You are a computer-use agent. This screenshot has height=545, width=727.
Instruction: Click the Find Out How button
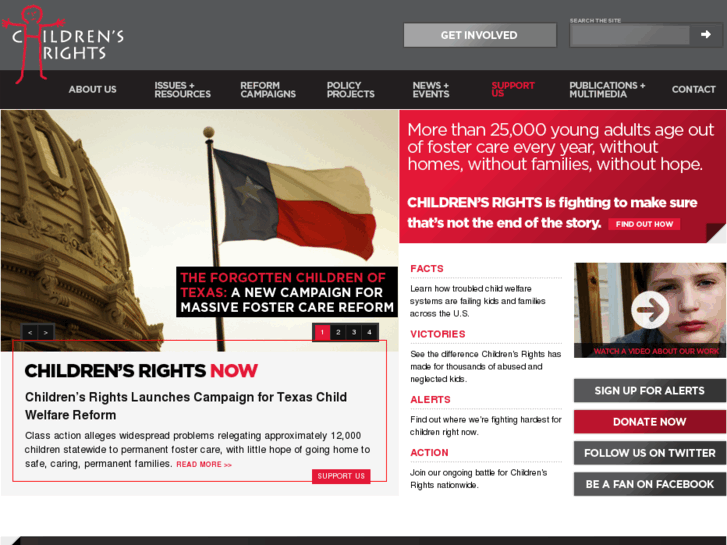[x=644, y=224]
